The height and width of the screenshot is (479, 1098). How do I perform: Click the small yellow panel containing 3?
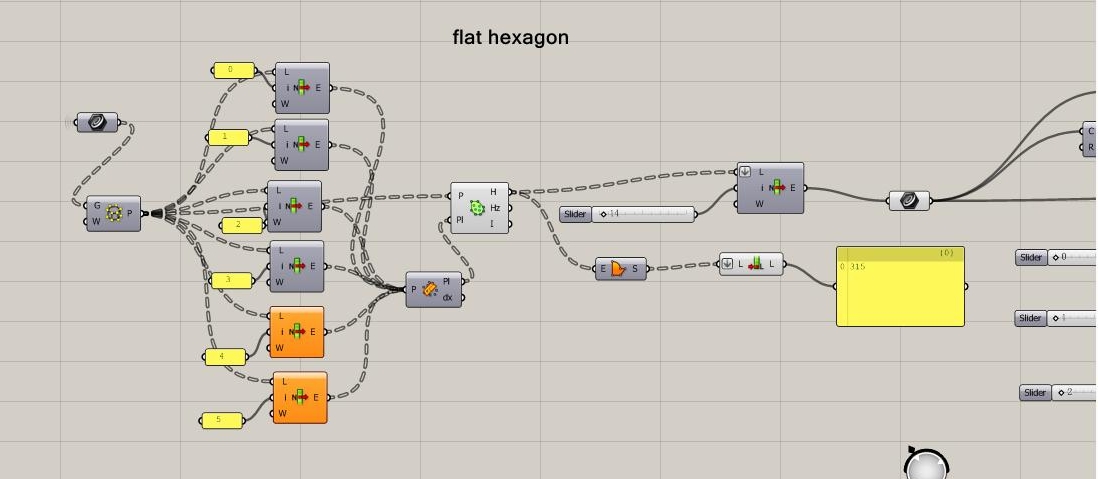[230, 280]
